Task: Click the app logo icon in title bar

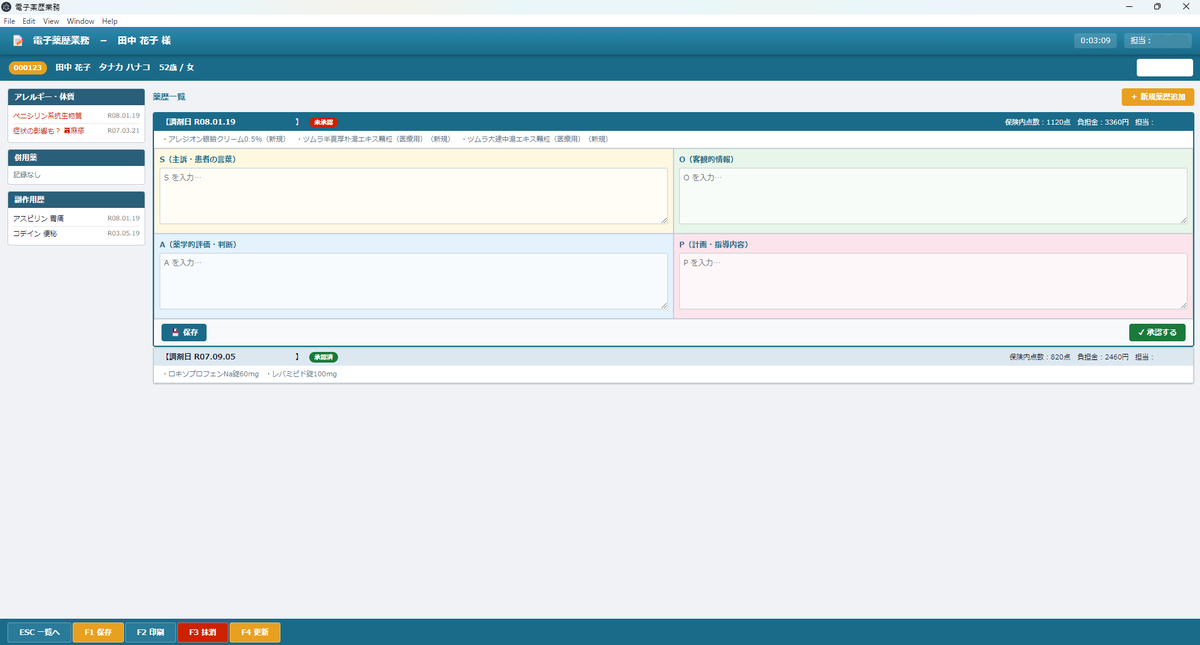Action: tap(7, 7)
